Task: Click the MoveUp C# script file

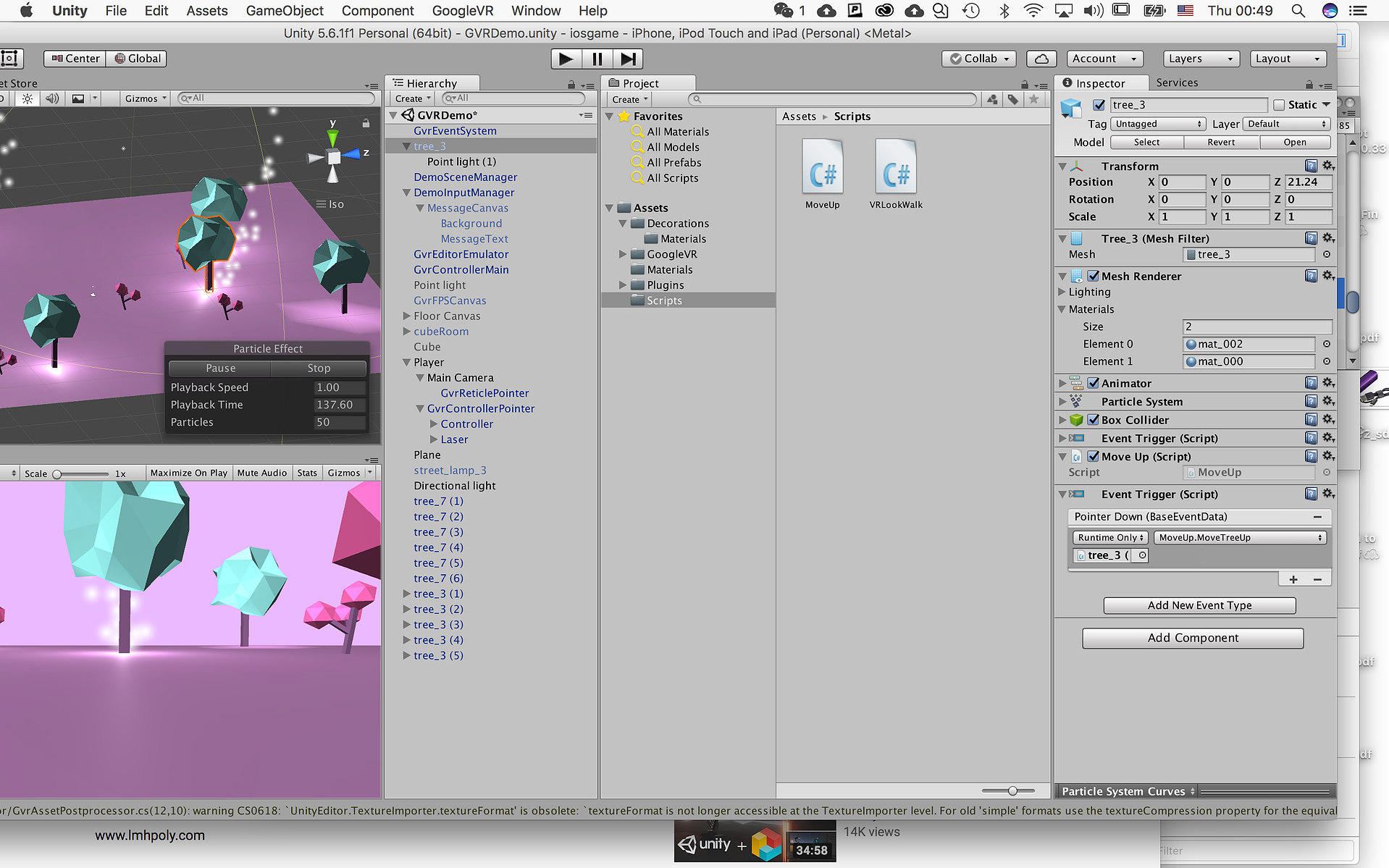Action: (822, 174)
